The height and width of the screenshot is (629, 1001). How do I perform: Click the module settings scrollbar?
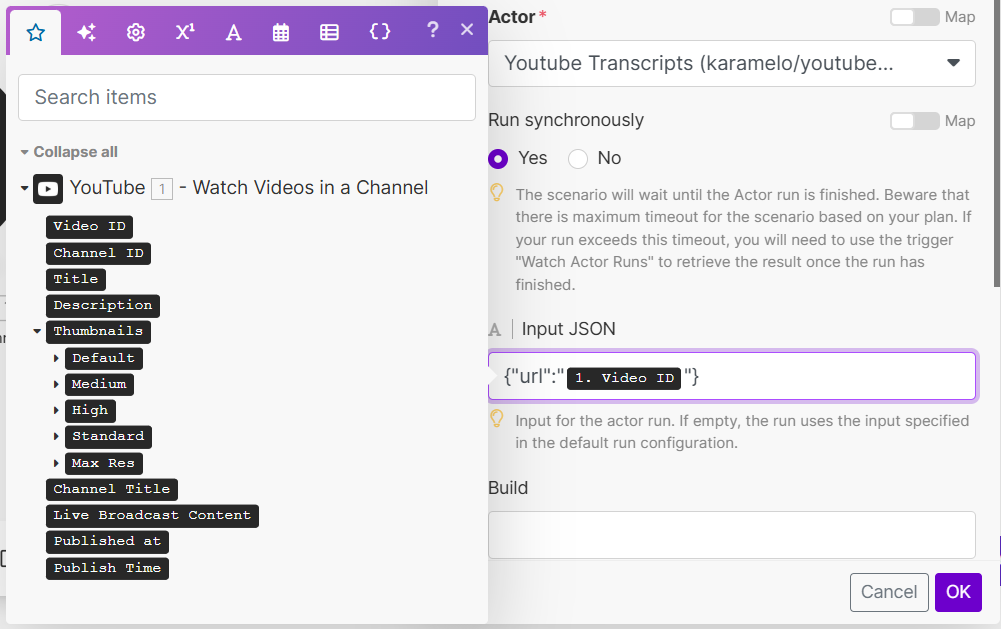click(x=997, y=144)
